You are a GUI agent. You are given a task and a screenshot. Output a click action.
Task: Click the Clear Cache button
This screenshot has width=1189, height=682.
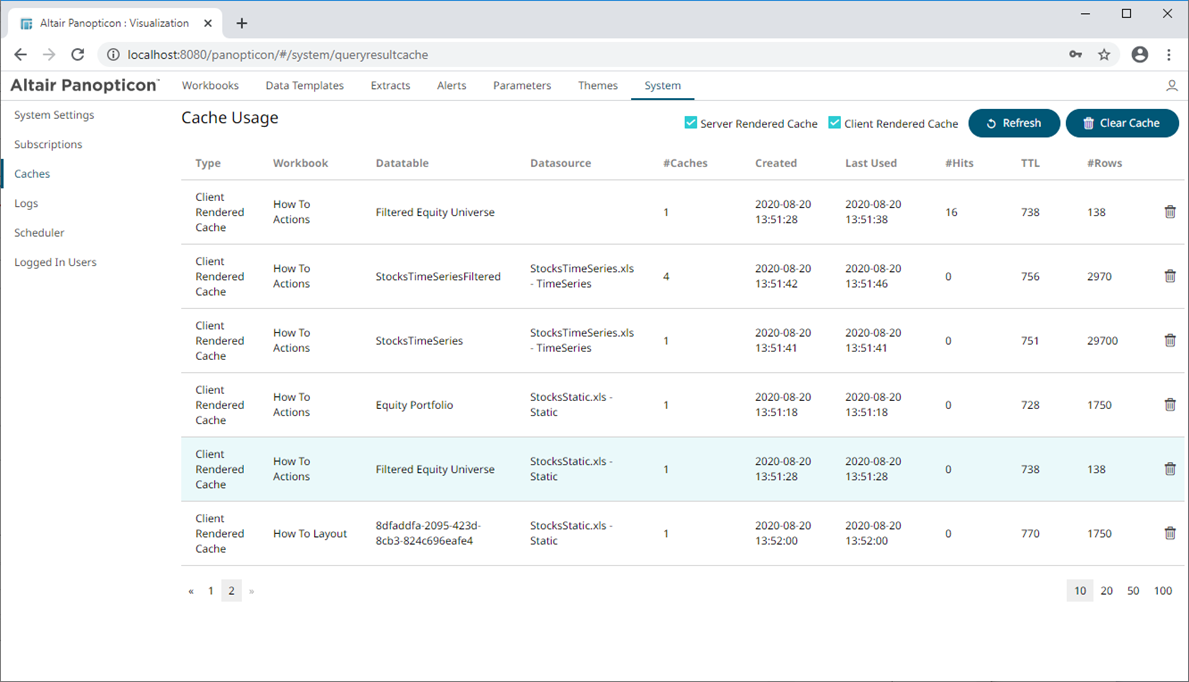(1121, 123)
